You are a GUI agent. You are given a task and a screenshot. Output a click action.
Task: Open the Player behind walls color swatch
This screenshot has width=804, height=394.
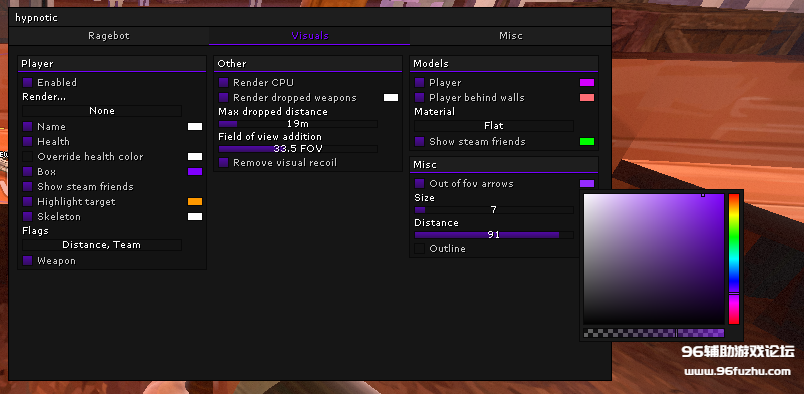pyautogui.click(x=587, y=97)
